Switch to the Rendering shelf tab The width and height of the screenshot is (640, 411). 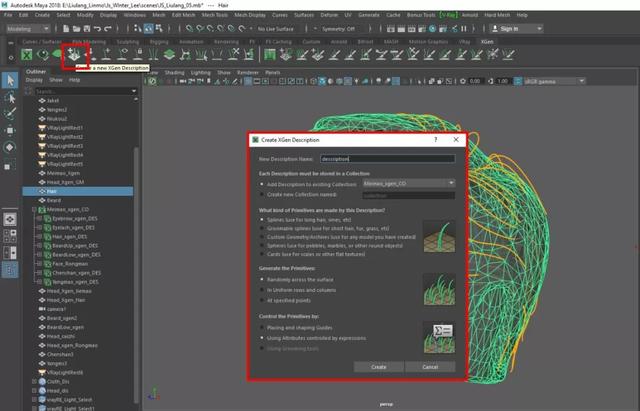(x=226, y=42)
